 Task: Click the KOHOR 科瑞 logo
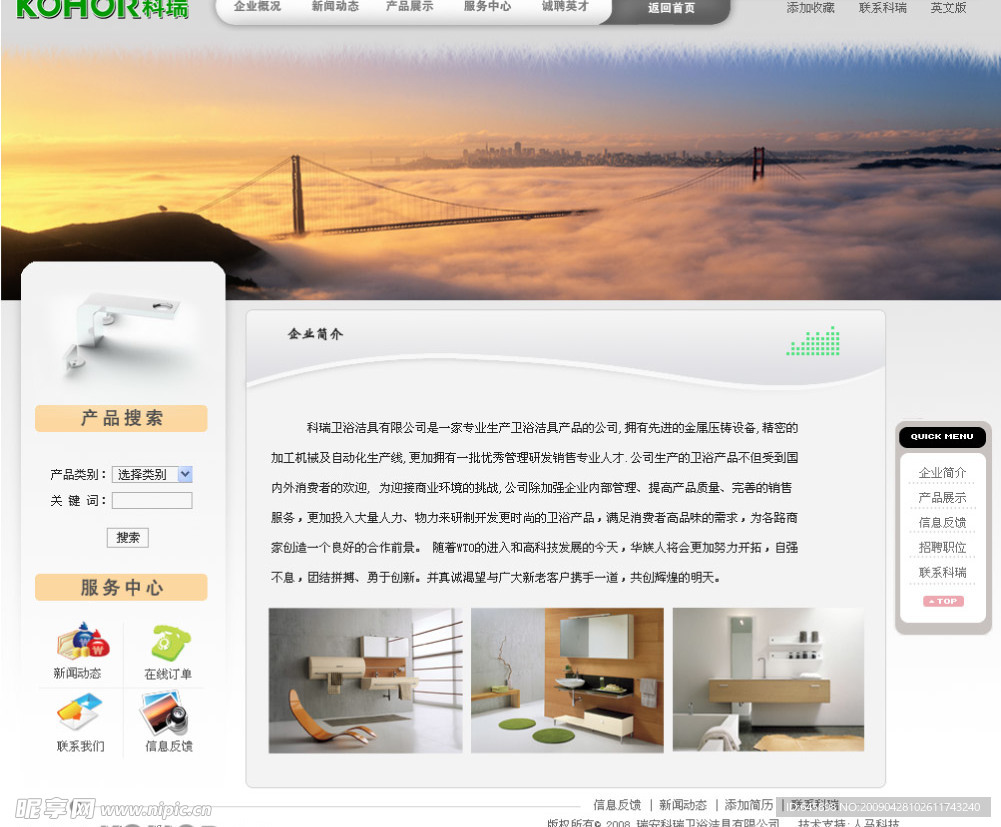tap(102, 9)
